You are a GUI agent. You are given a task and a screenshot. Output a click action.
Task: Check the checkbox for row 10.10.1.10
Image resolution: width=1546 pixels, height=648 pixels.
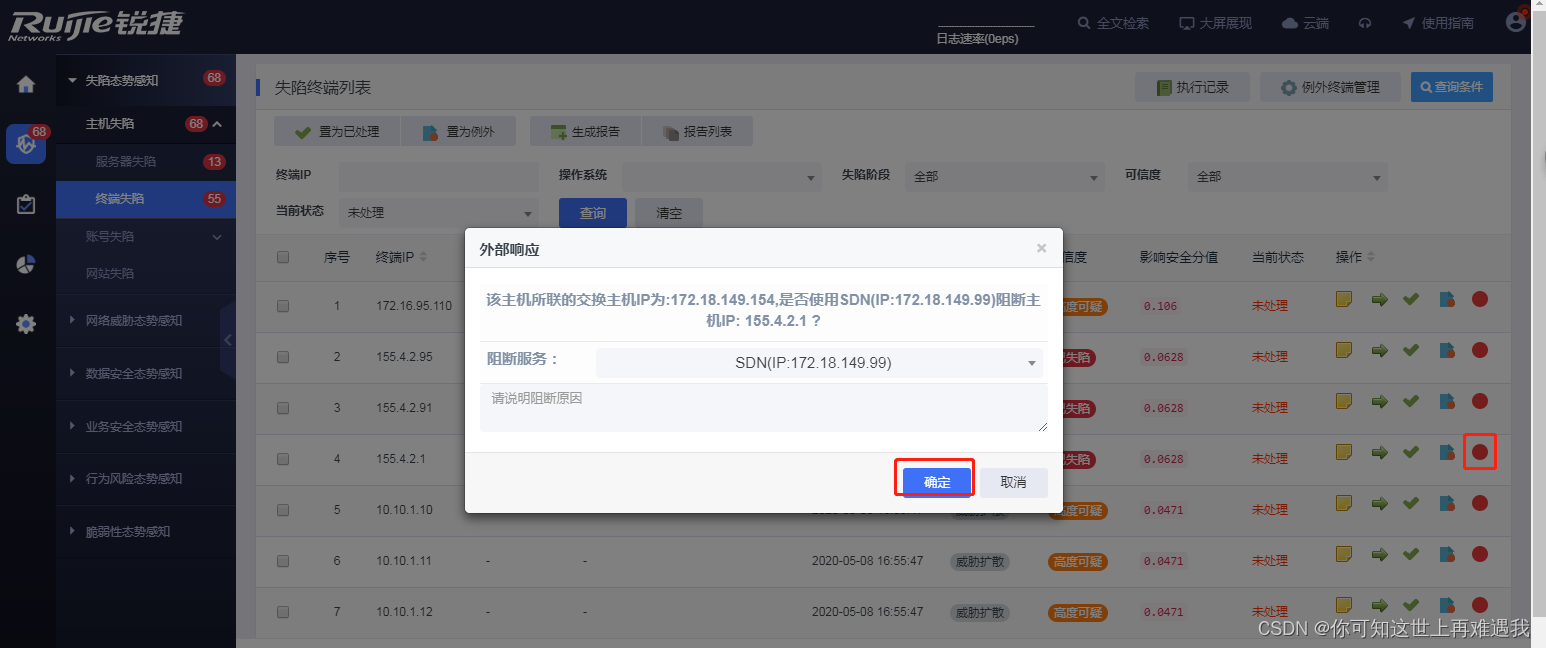pyautogui.click(x=283, y=510)
